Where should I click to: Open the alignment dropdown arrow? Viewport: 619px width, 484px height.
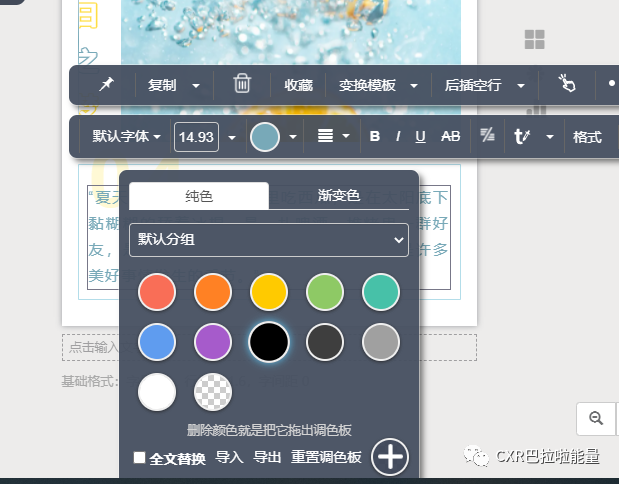(x=346, y=136)
